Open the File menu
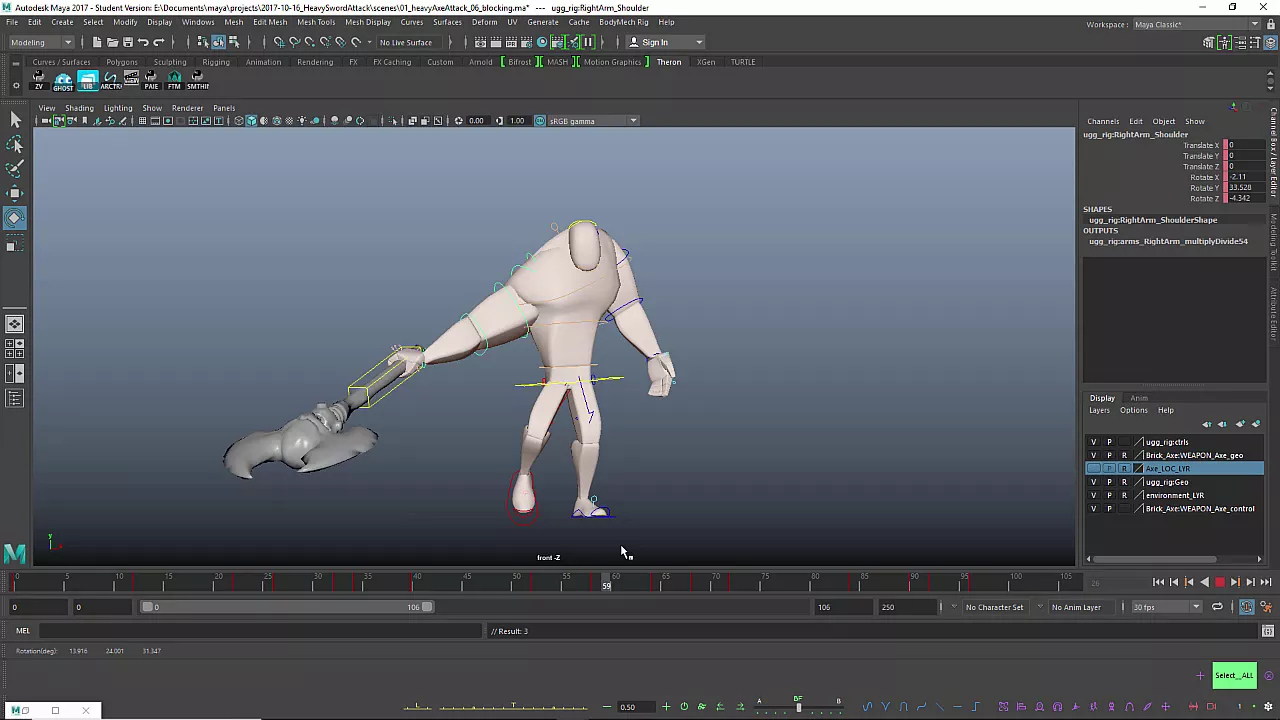This screenshot has width=1280, height=720. [x=12, y=22]
